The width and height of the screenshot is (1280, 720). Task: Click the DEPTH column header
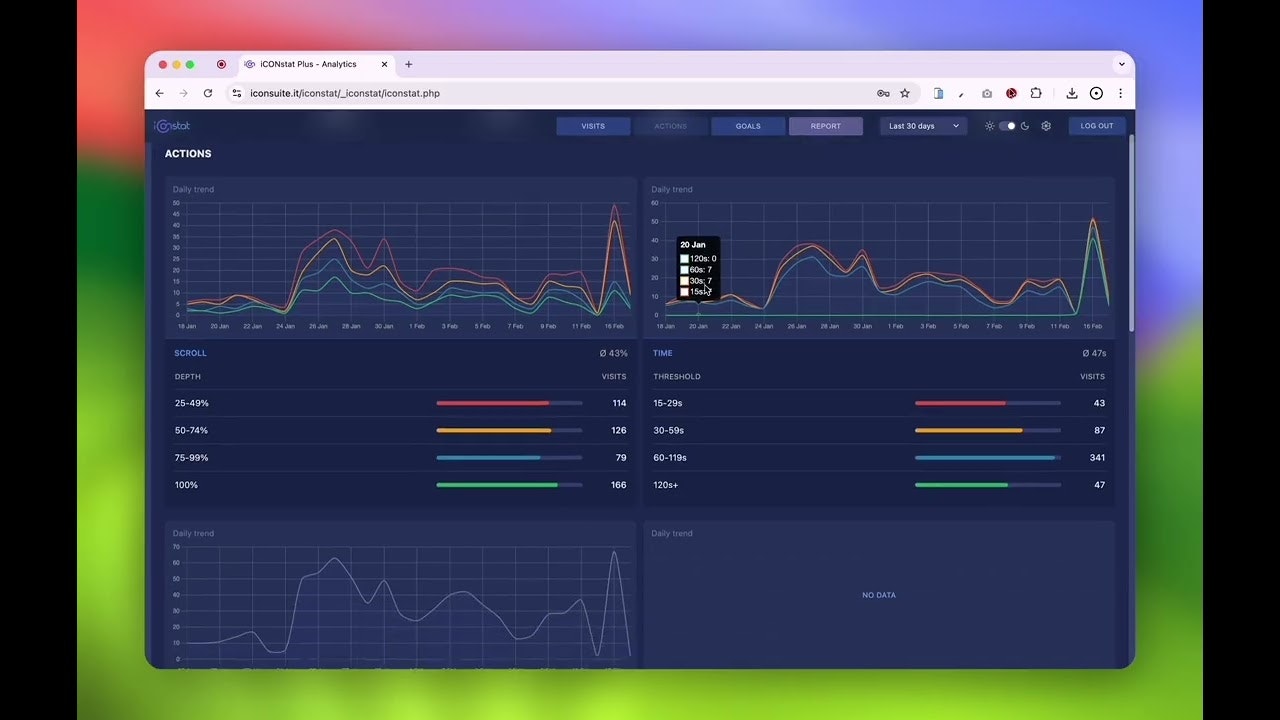tap(188, 377)
